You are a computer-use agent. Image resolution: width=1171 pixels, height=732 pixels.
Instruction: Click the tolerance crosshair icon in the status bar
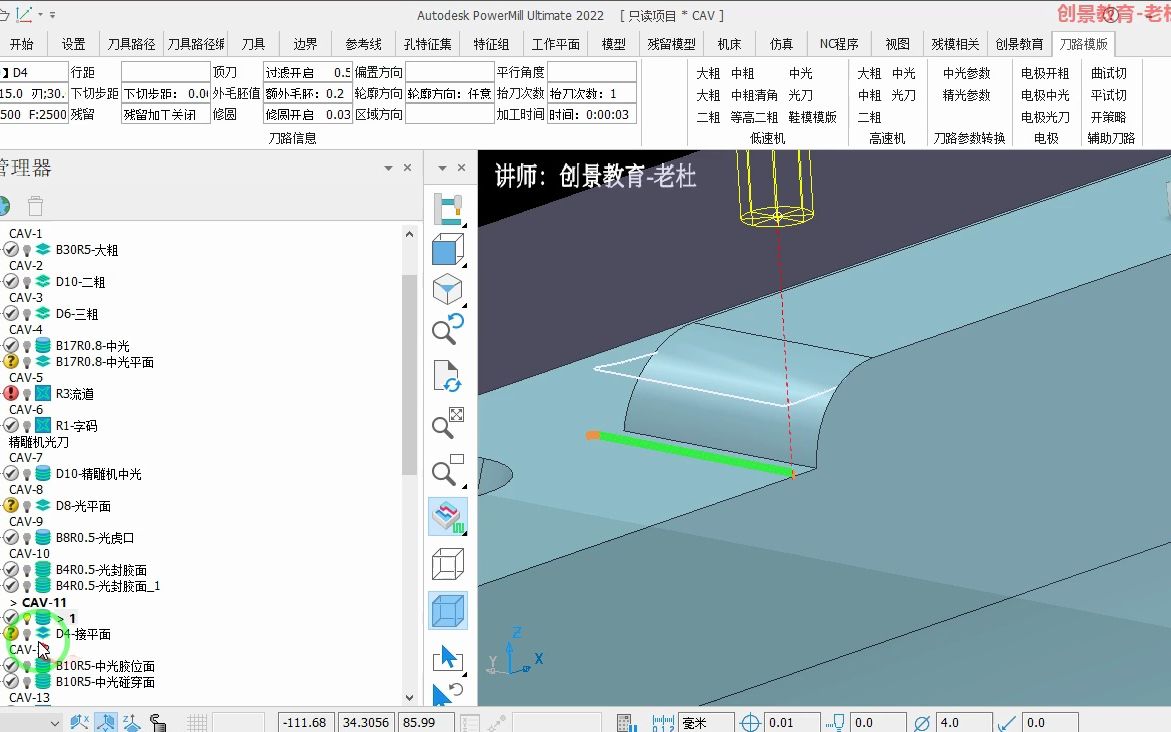tap(750, 722)
